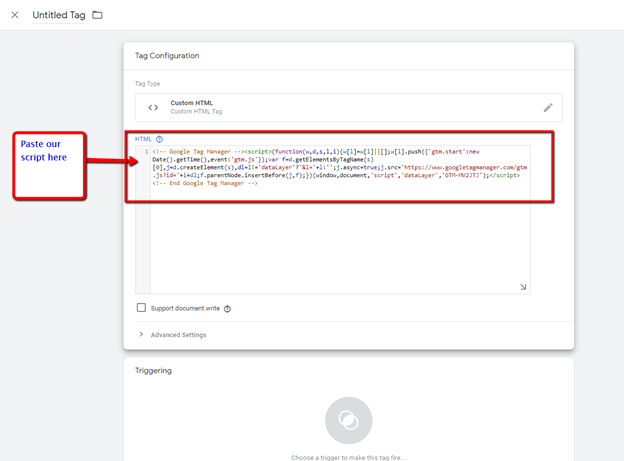The width and height of the screenshot is (624, 461).
Task: Open the folder icon beside Untitled Tag
Action: tap(98, 15)
